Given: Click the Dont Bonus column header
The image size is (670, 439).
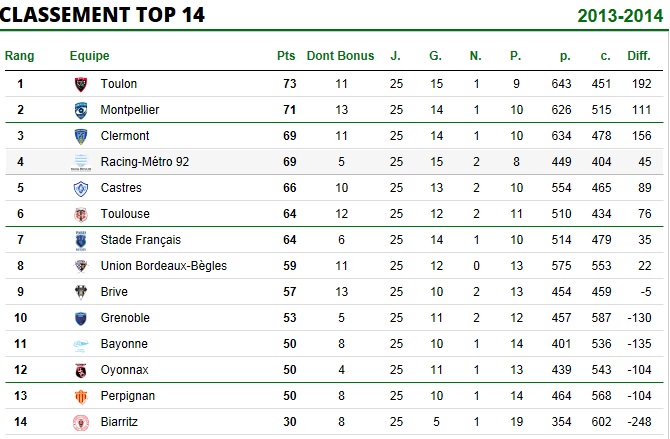Looking at the screenshot, I should (341, 56).
